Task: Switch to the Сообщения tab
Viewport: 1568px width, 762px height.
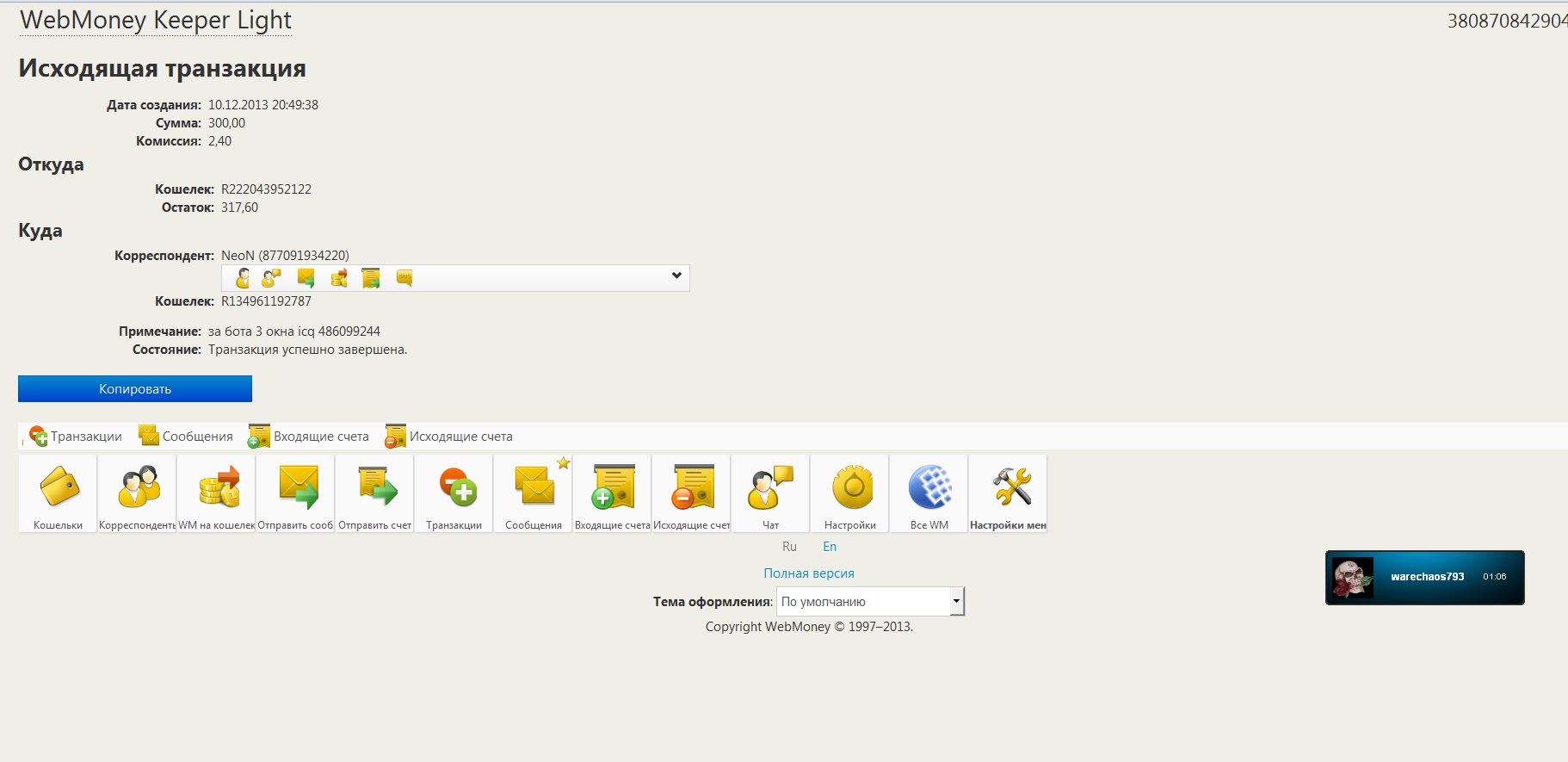Action: 186,437
